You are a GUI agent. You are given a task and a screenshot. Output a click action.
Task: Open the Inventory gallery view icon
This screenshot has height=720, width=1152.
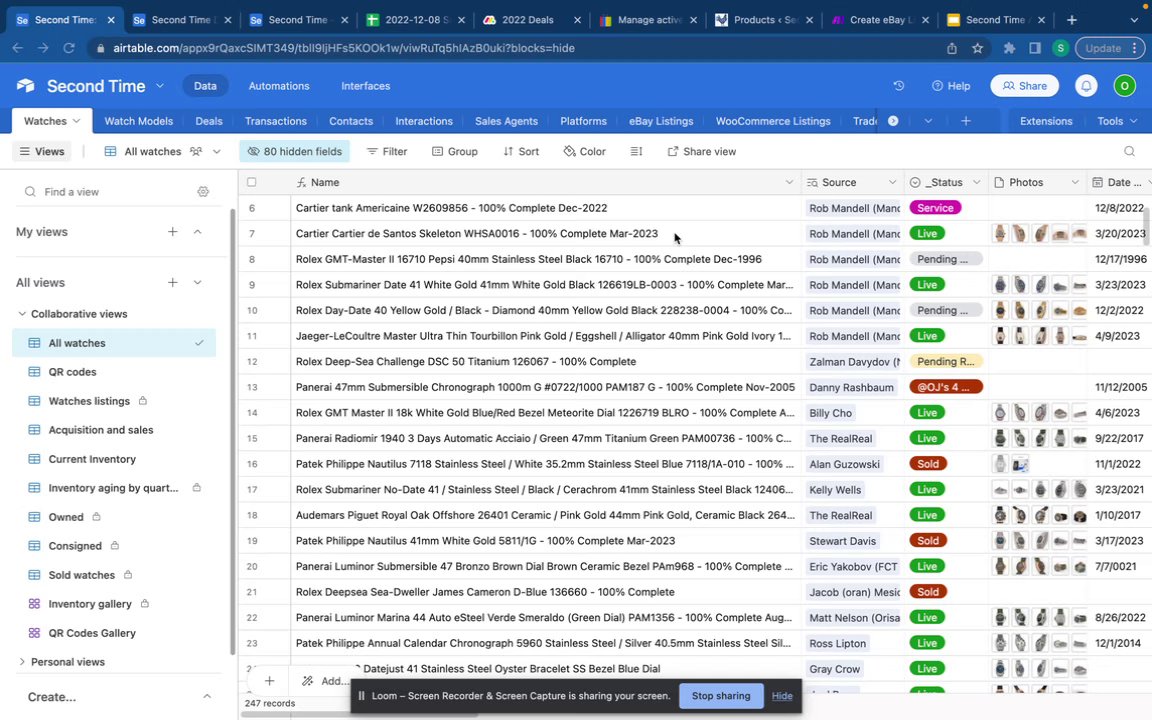click(x=34, y=604)
